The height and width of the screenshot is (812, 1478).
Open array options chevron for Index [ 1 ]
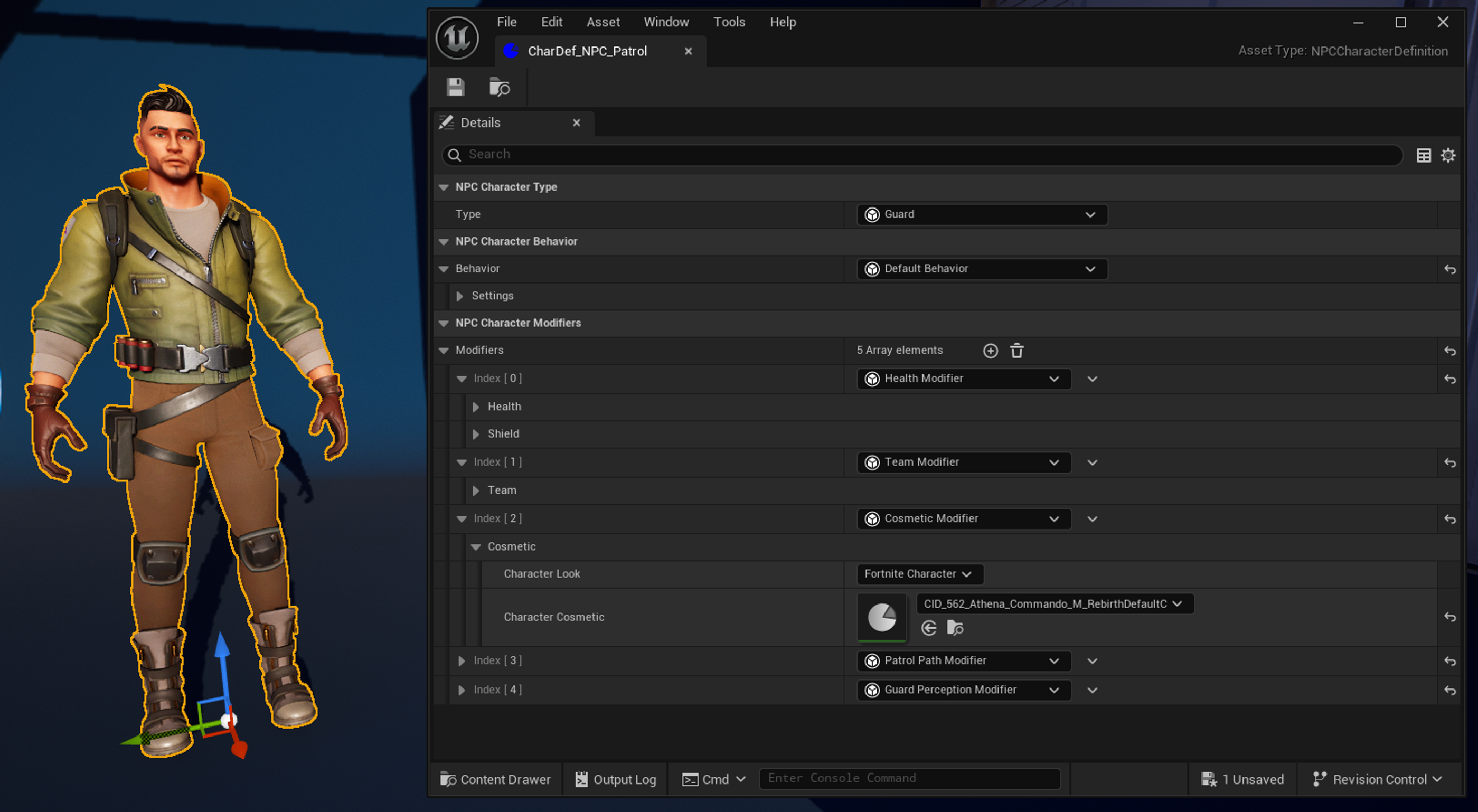[1092, 462]
